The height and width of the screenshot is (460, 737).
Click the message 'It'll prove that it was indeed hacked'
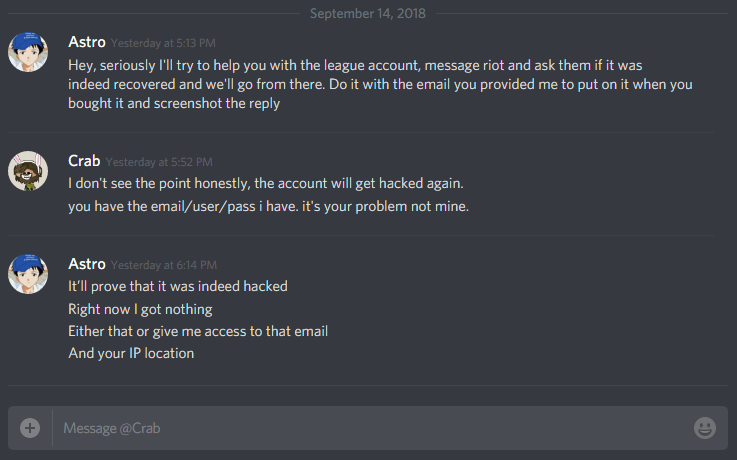point(178,287)
